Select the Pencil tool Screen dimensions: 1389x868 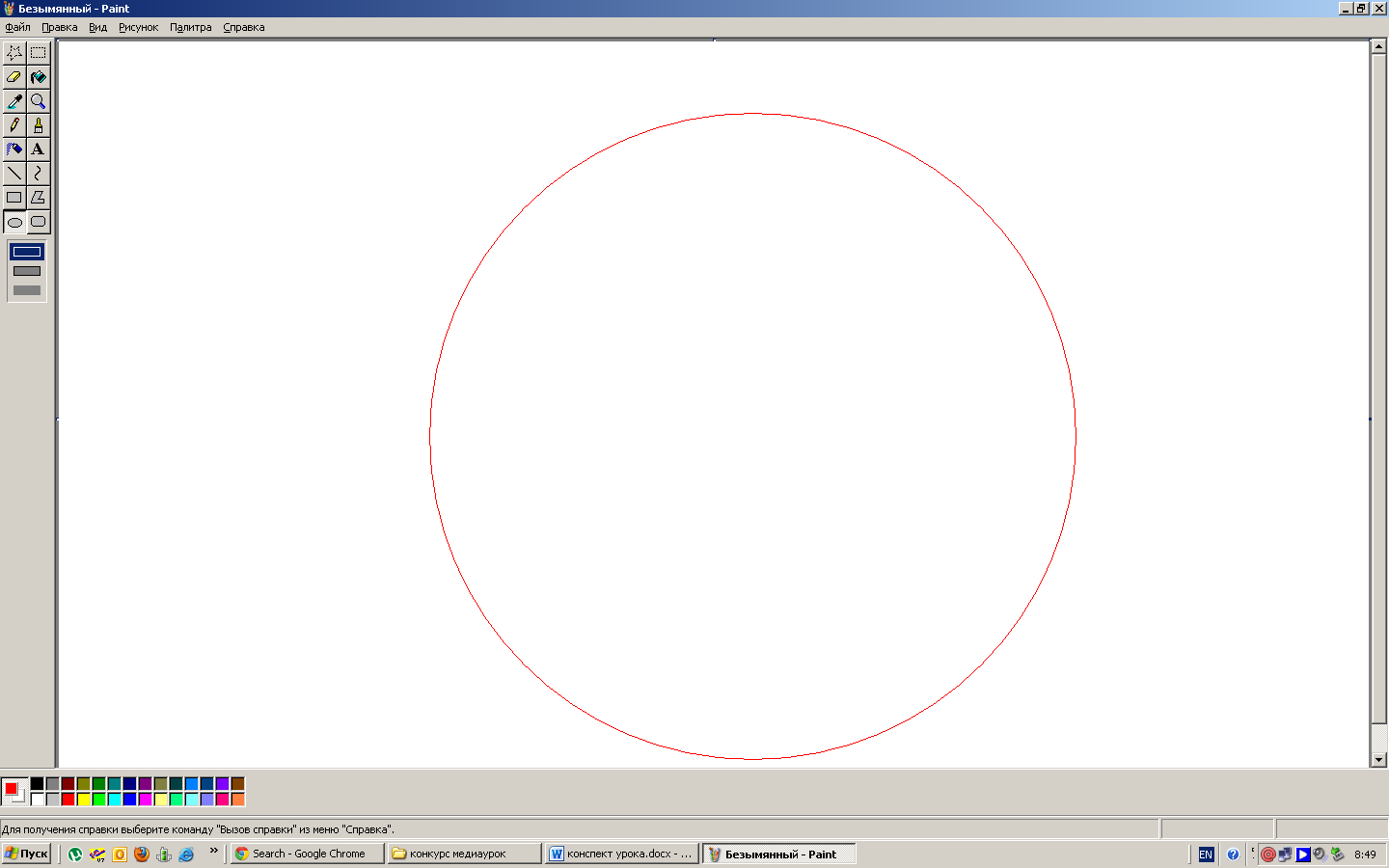pos(14,125)
